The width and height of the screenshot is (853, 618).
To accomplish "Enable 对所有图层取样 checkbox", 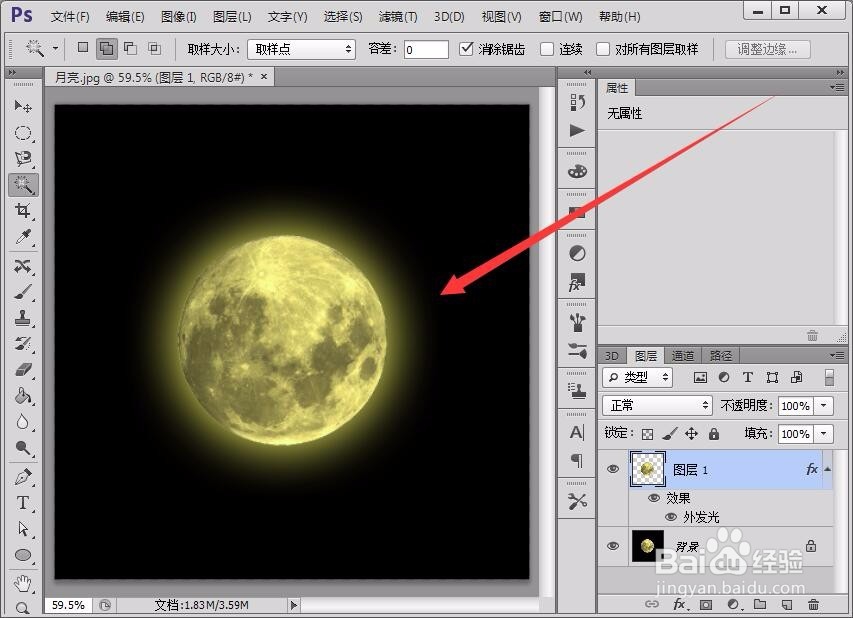I will [x=603, y=49].
